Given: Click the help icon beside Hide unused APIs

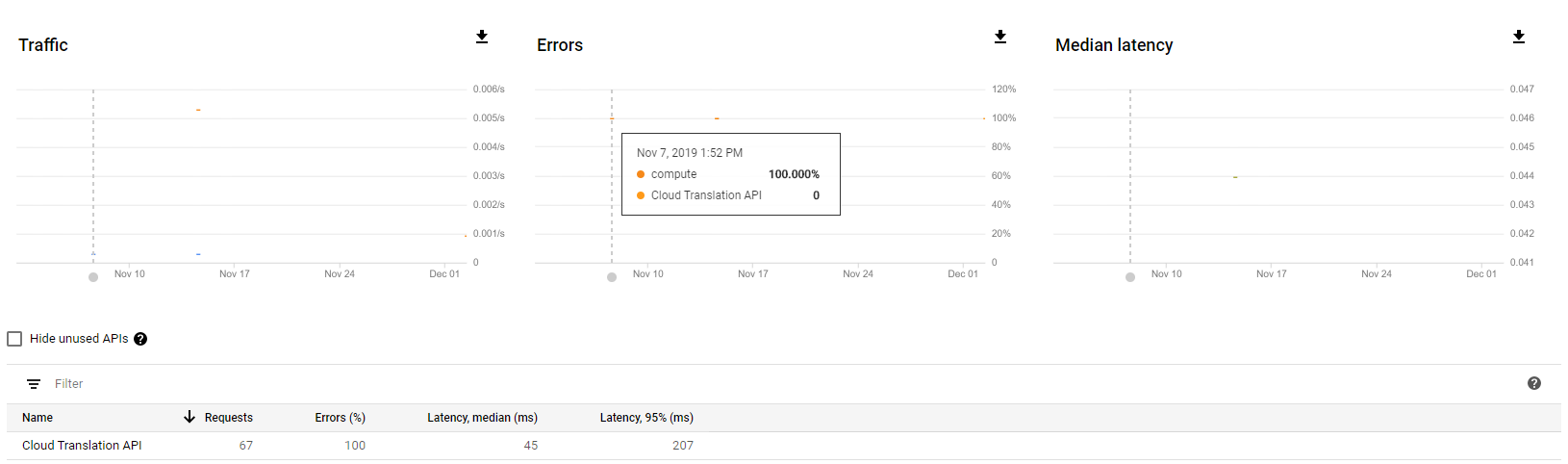Looking at the screenshot, I should click(140, 339).
